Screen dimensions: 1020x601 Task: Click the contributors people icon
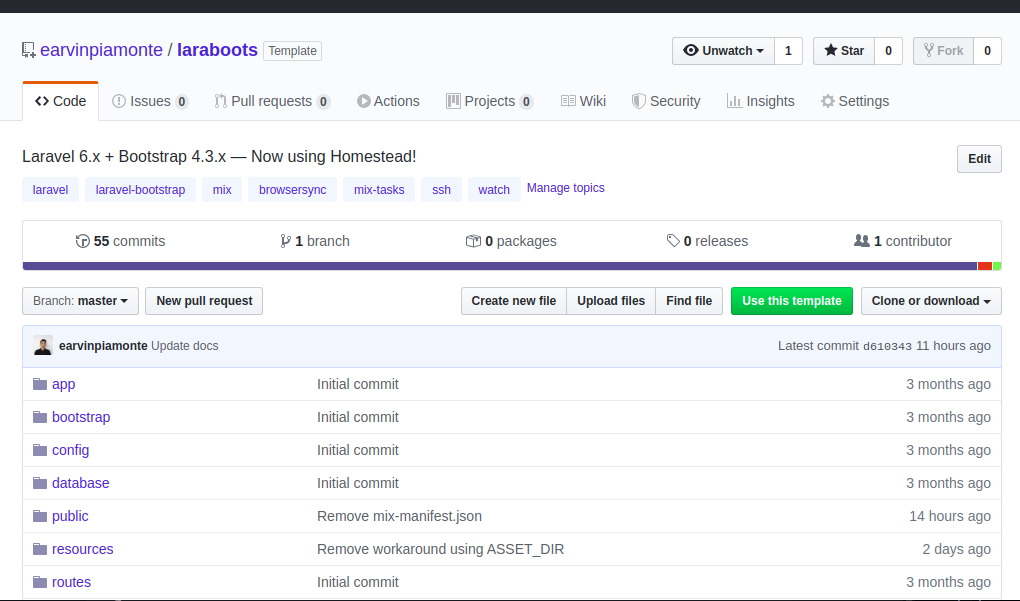pos(861,241)
